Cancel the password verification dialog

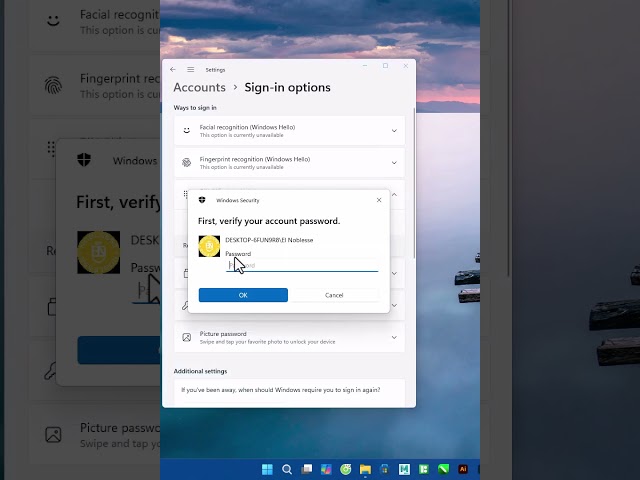tap(334, 295)
